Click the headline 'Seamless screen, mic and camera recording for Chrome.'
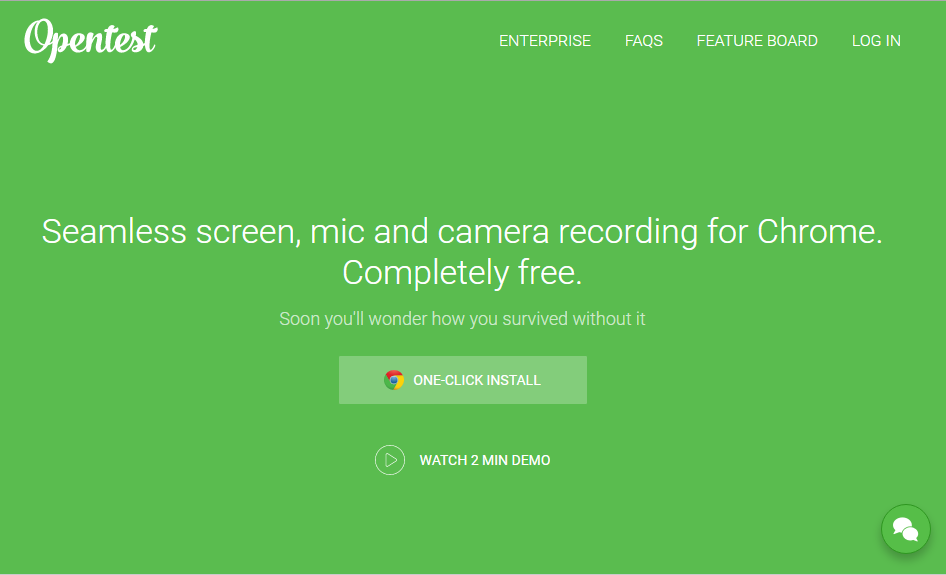Screen dimensions: 946x575 pos(462,232)
